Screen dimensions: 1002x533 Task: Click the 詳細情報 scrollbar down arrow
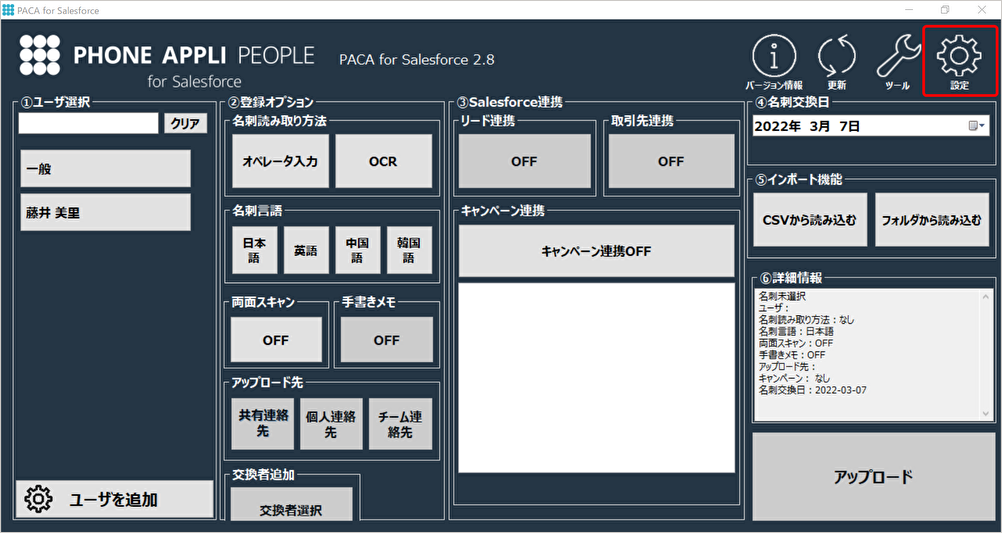[987, 413]
